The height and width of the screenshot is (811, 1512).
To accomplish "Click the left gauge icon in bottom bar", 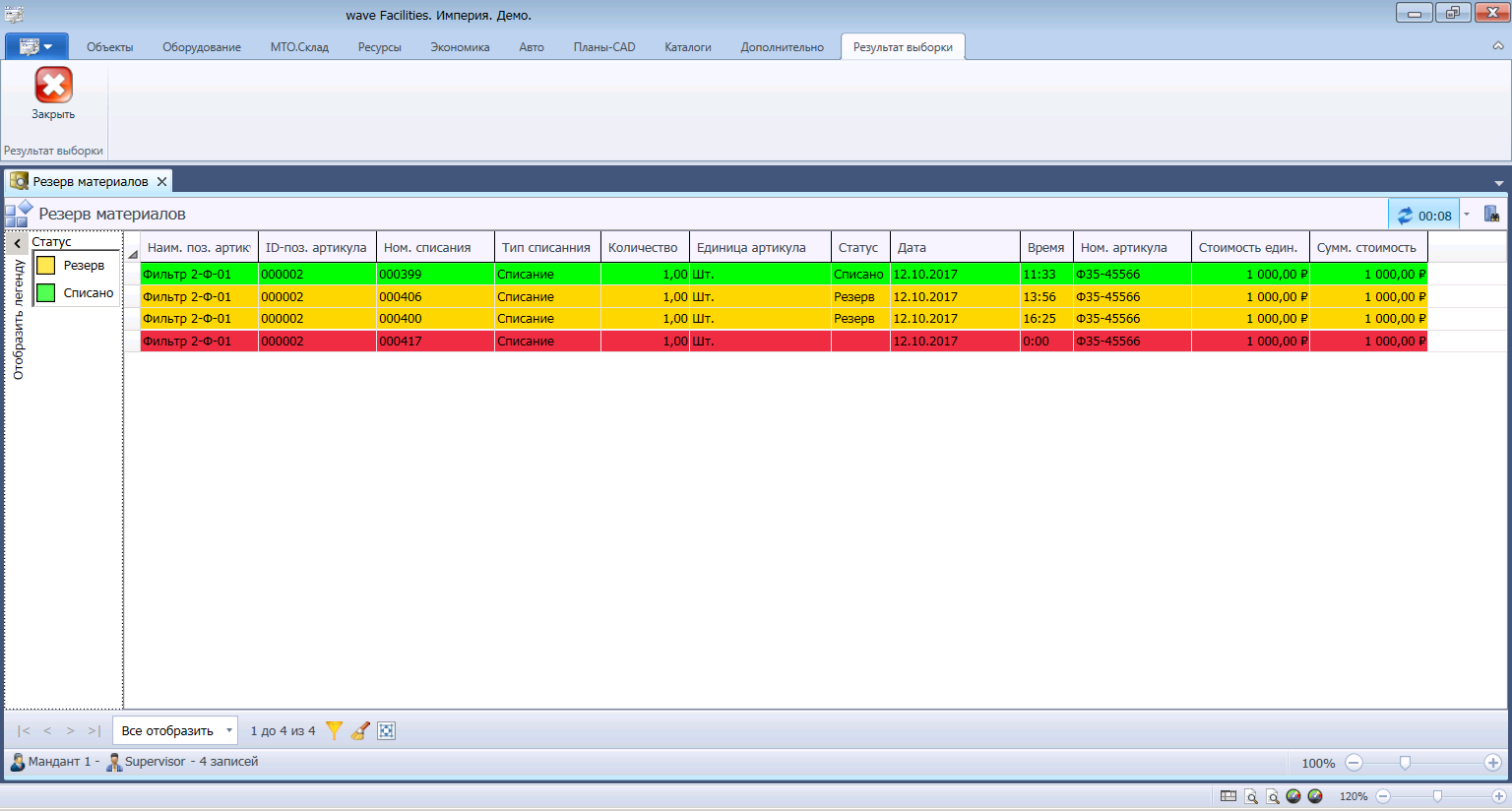I will (1293, 796).
